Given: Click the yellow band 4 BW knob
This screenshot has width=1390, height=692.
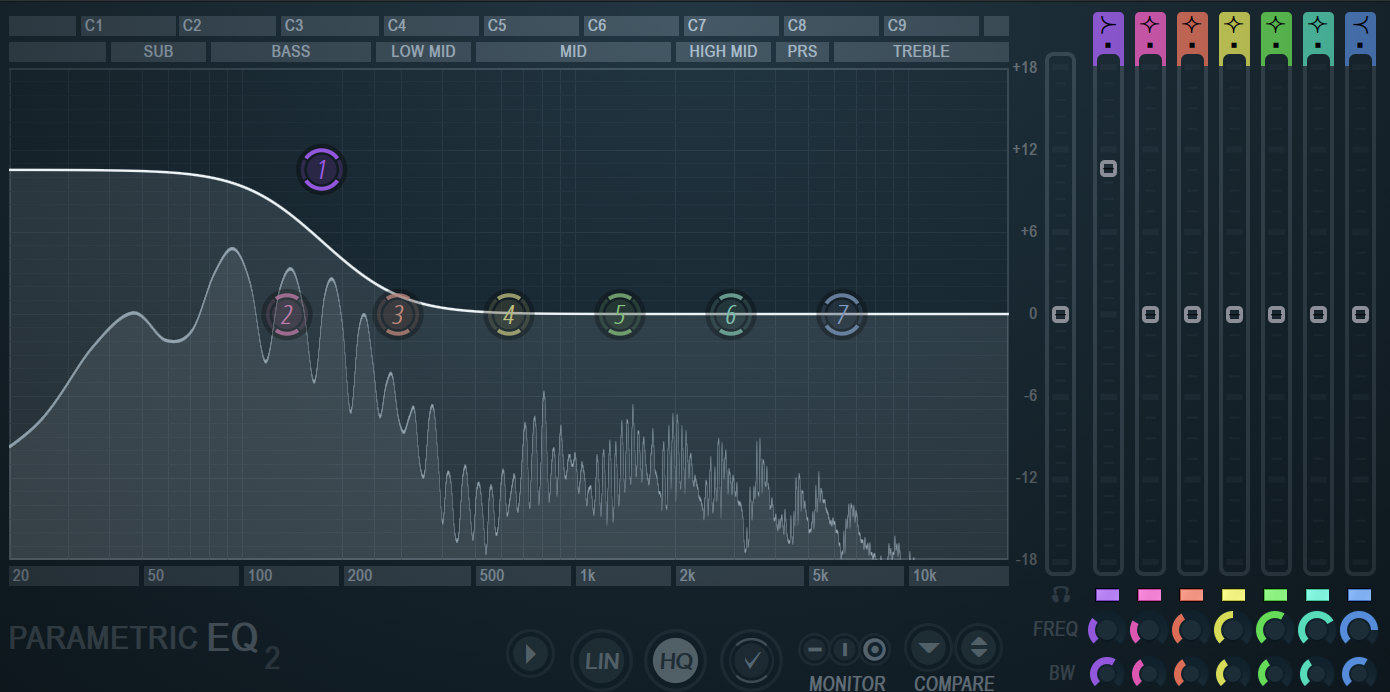Looking at the screenshot, I should pyautogui.click(x=1233, y=672).
